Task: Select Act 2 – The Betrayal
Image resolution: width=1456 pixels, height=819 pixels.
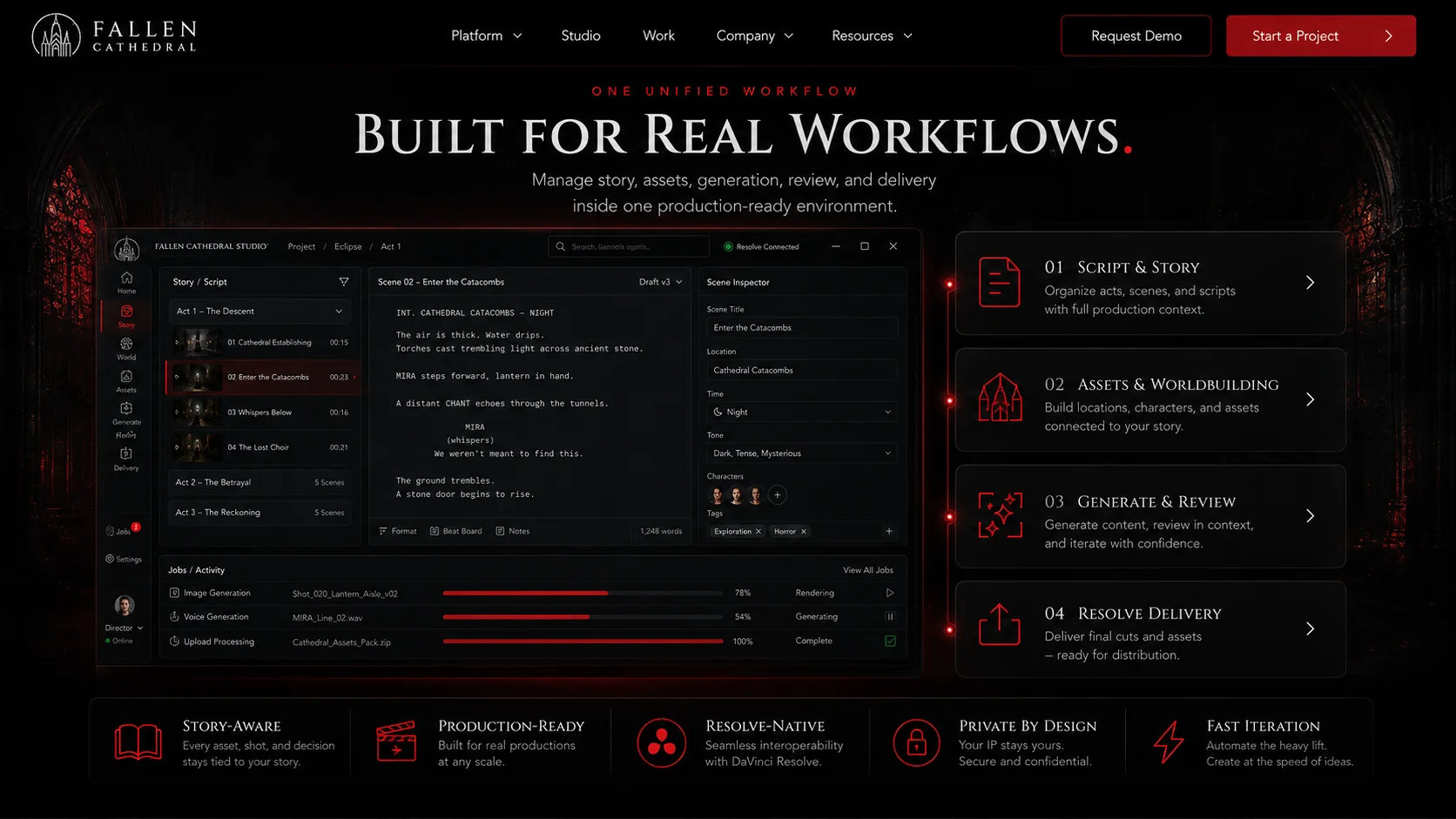Action: coord(260,482)
